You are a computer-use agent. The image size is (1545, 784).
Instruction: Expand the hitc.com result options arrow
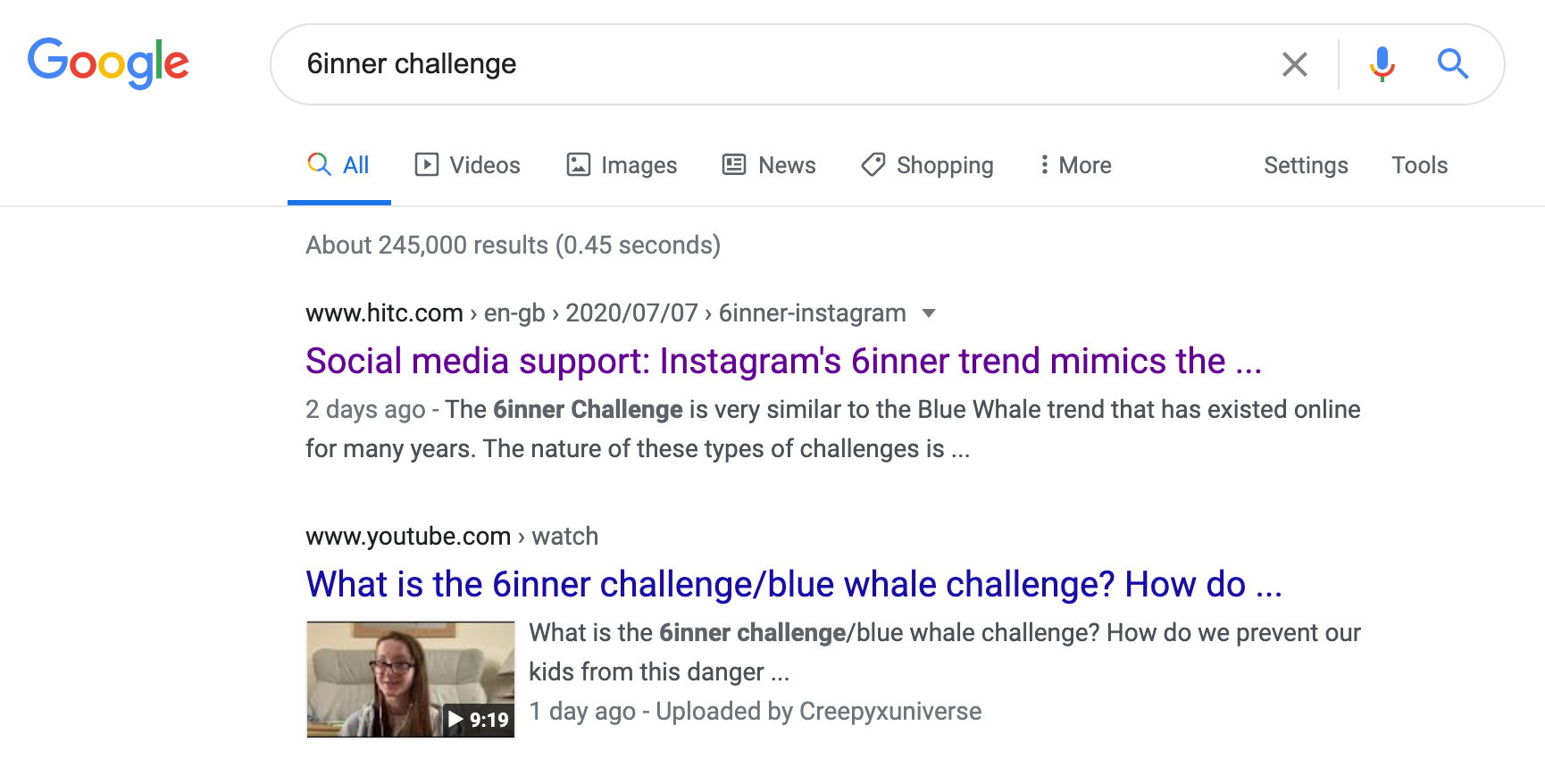click(x=929, y=313)
